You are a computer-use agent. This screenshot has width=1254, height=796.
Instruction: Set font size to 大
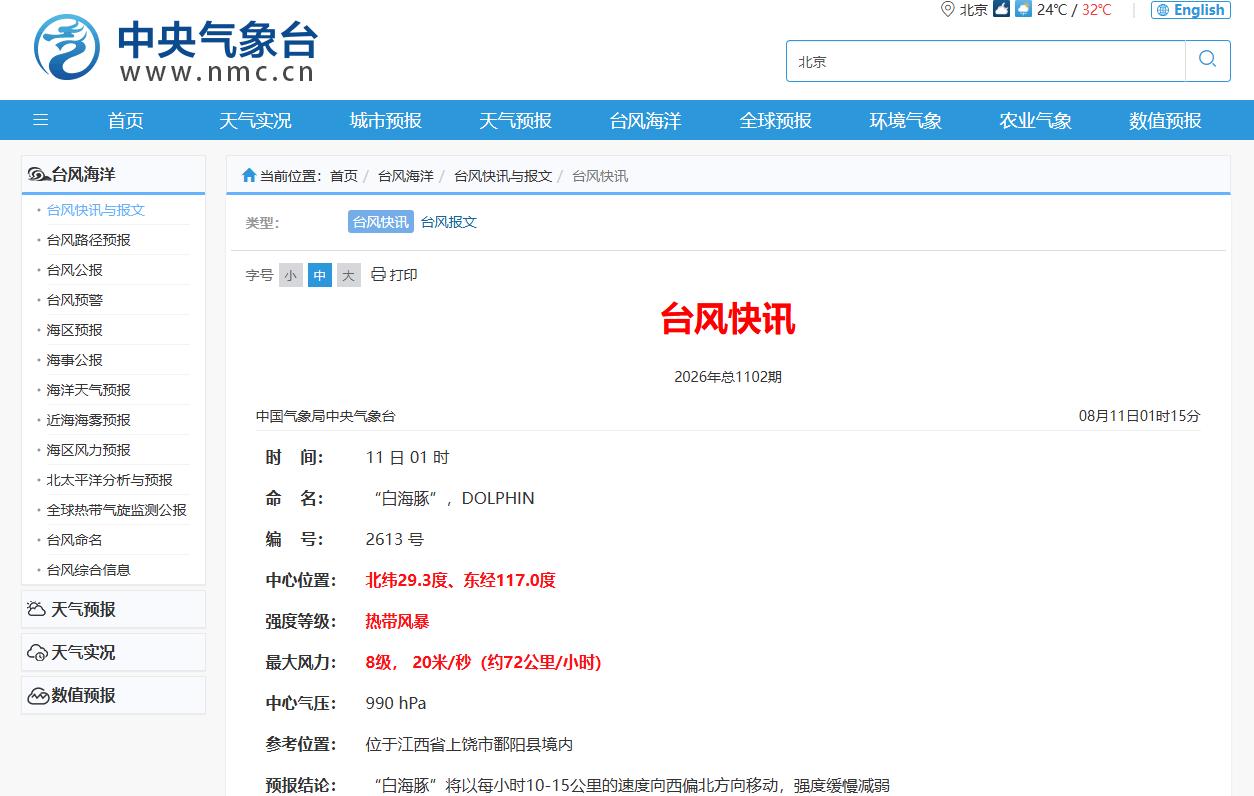tap(348, 275)
